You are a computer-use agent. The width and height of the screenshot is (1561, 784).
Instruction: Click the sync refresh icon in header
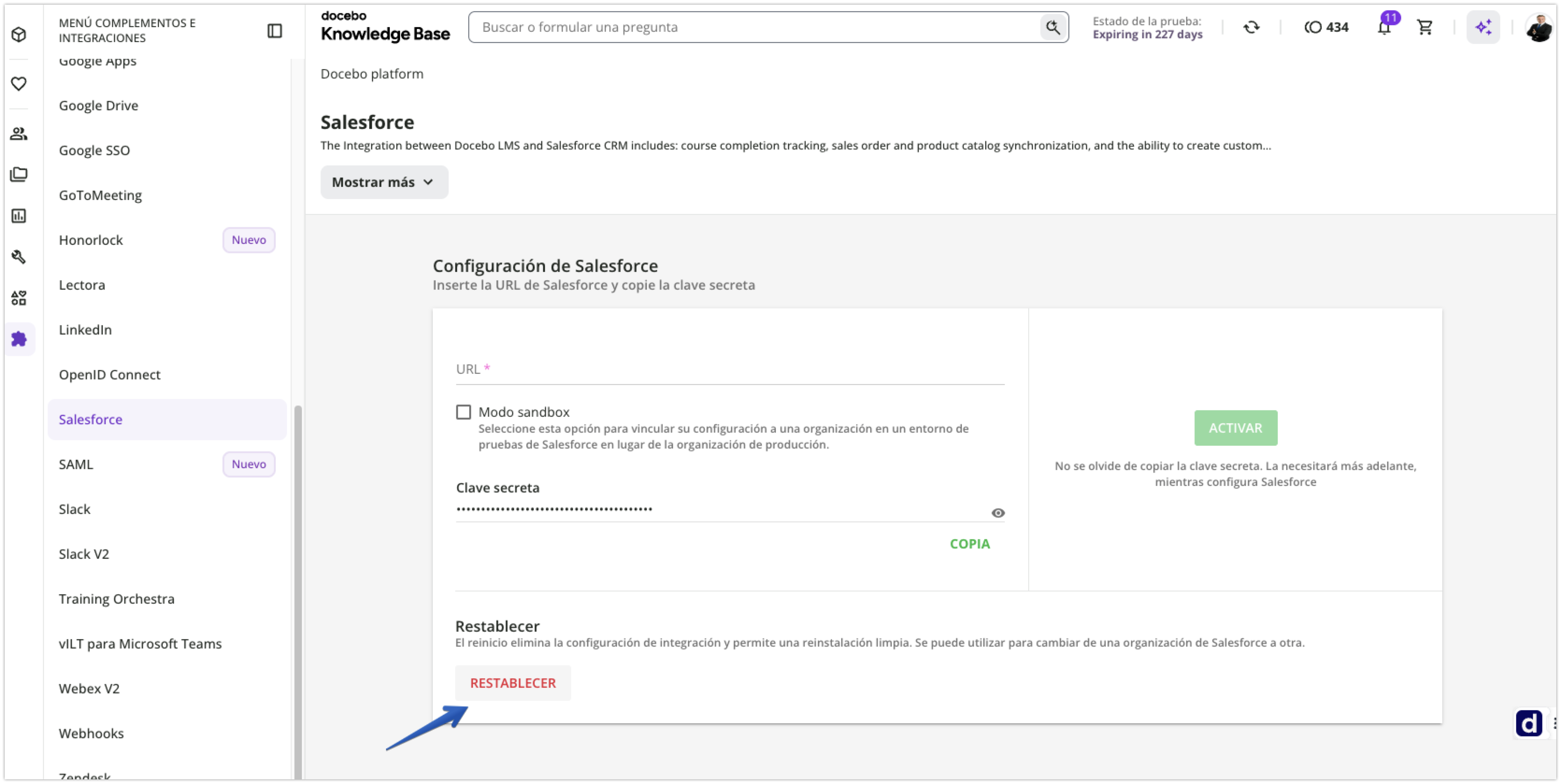(x=1251, y=27)
